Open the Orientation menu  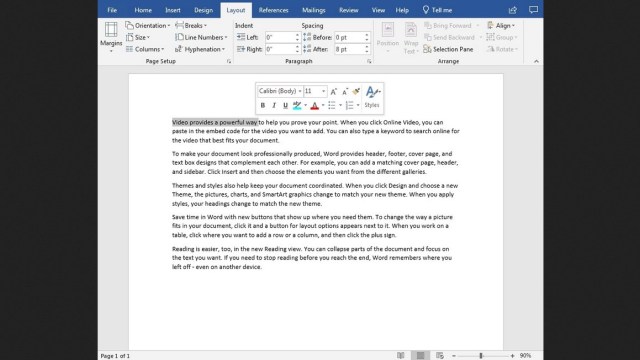tap(148, 25)
